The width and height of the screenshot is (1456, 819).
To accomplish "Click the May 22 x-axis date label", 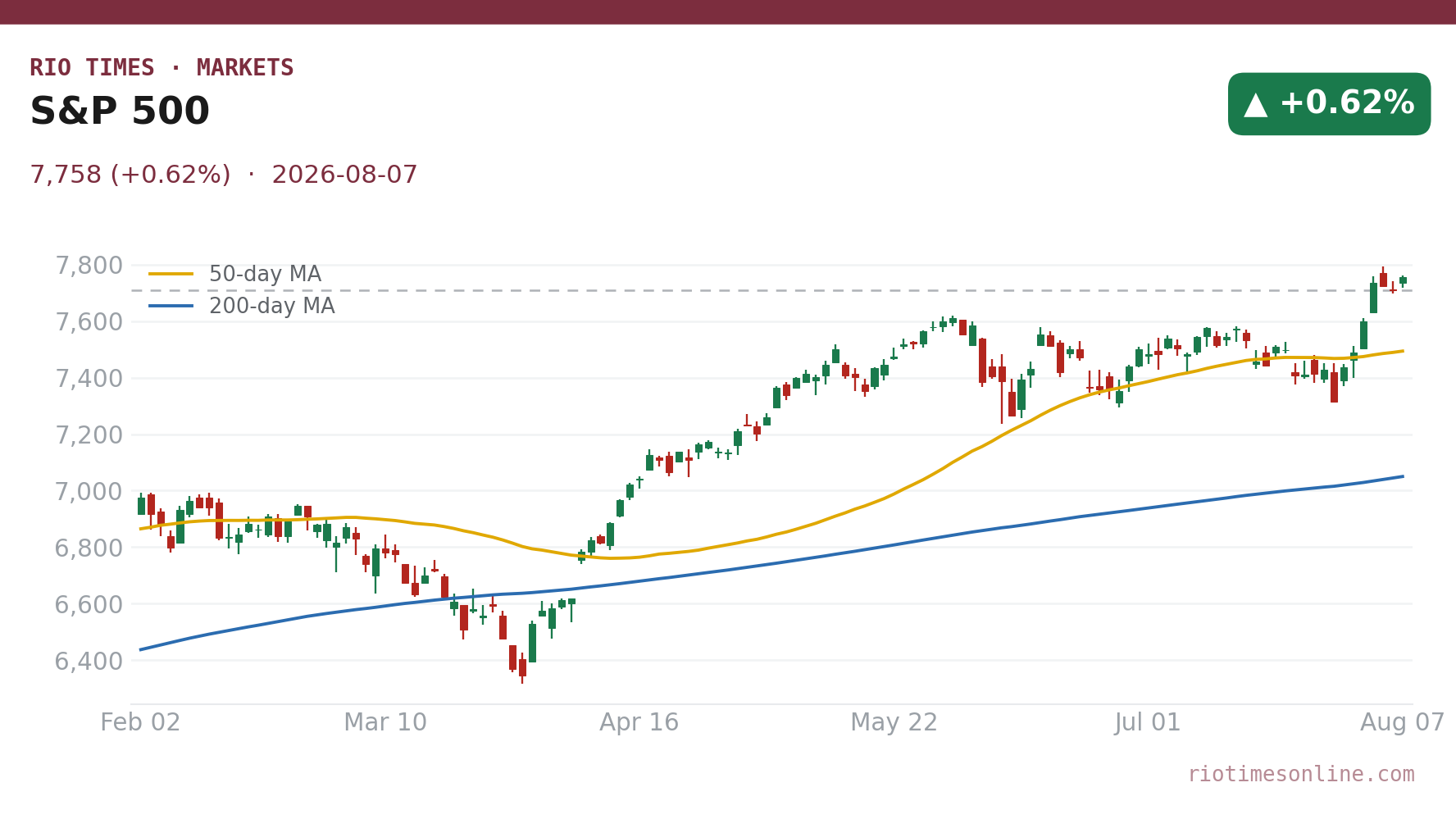I will (894, 723).
